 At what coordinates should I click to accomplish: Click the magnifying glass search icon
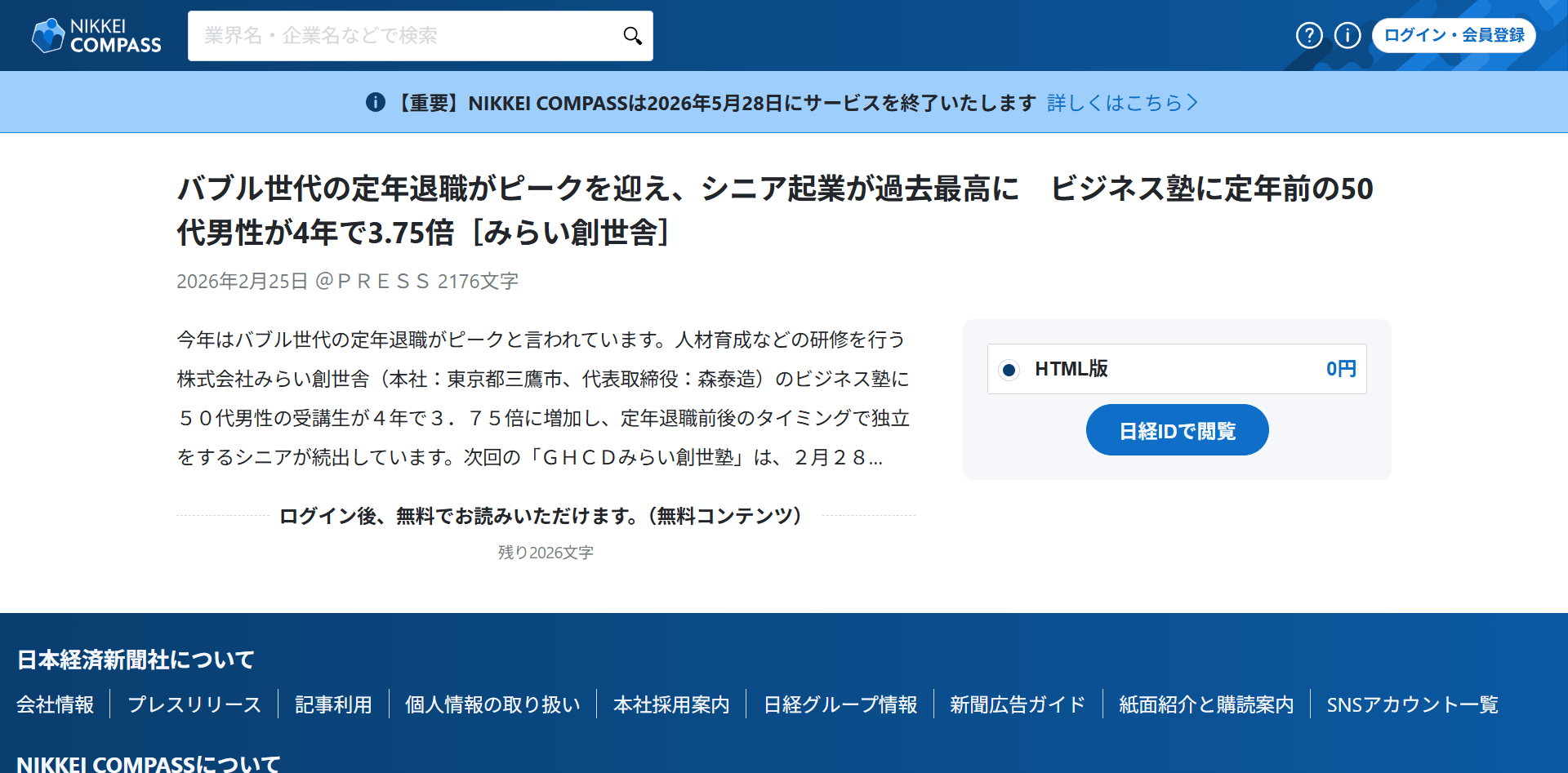point(632,36)
